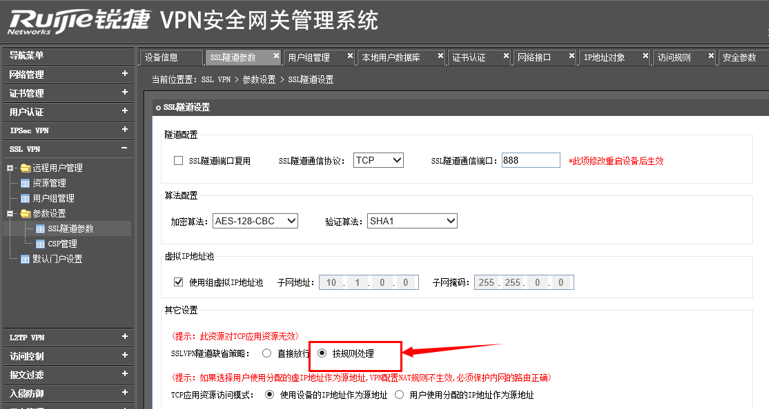769x409 pixels.
Task: Click the 远程用户管理 folder icon
Action: 24,168
